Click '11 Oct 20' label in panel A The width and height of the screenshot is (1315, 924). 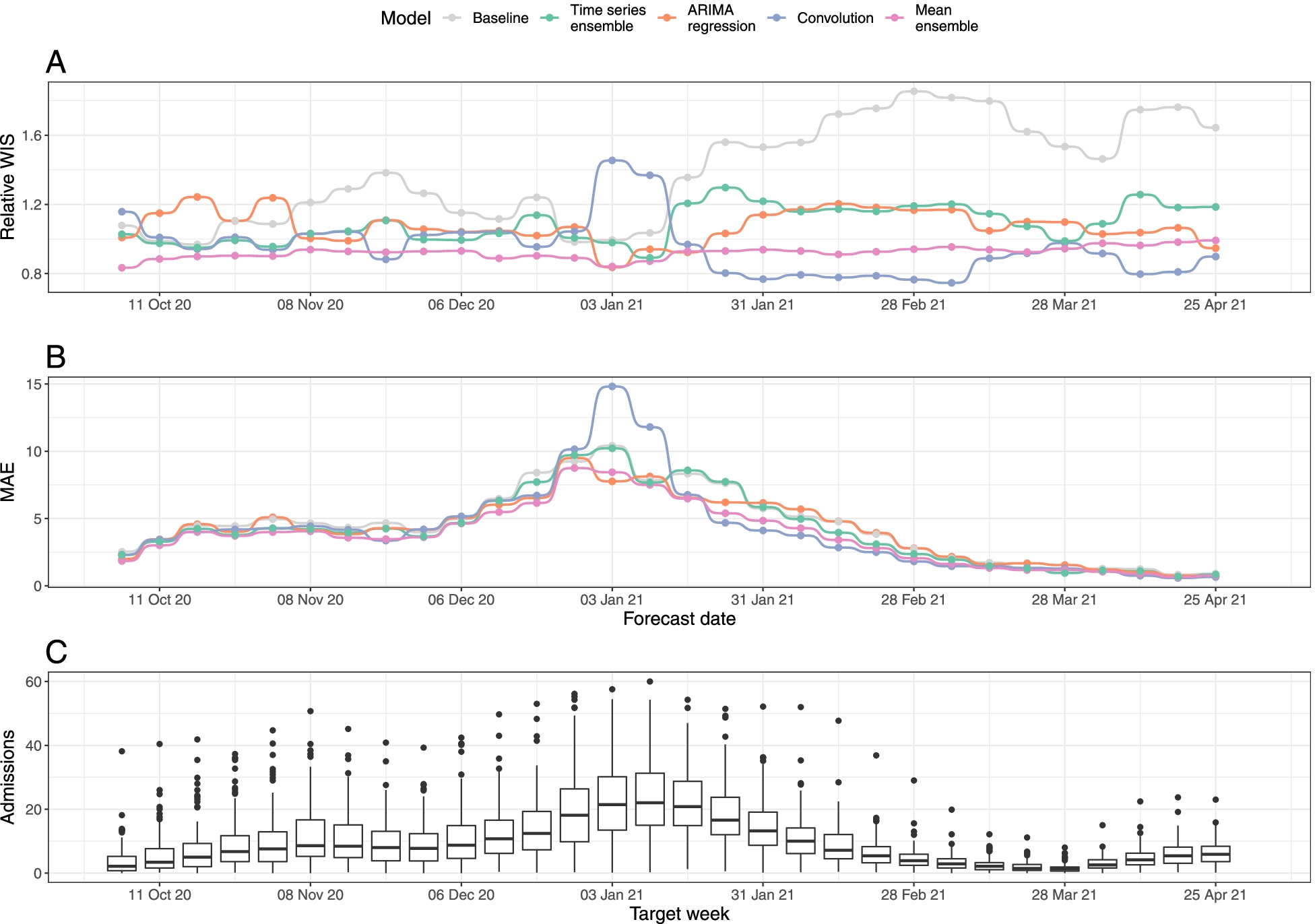click(x=160, y=305)
